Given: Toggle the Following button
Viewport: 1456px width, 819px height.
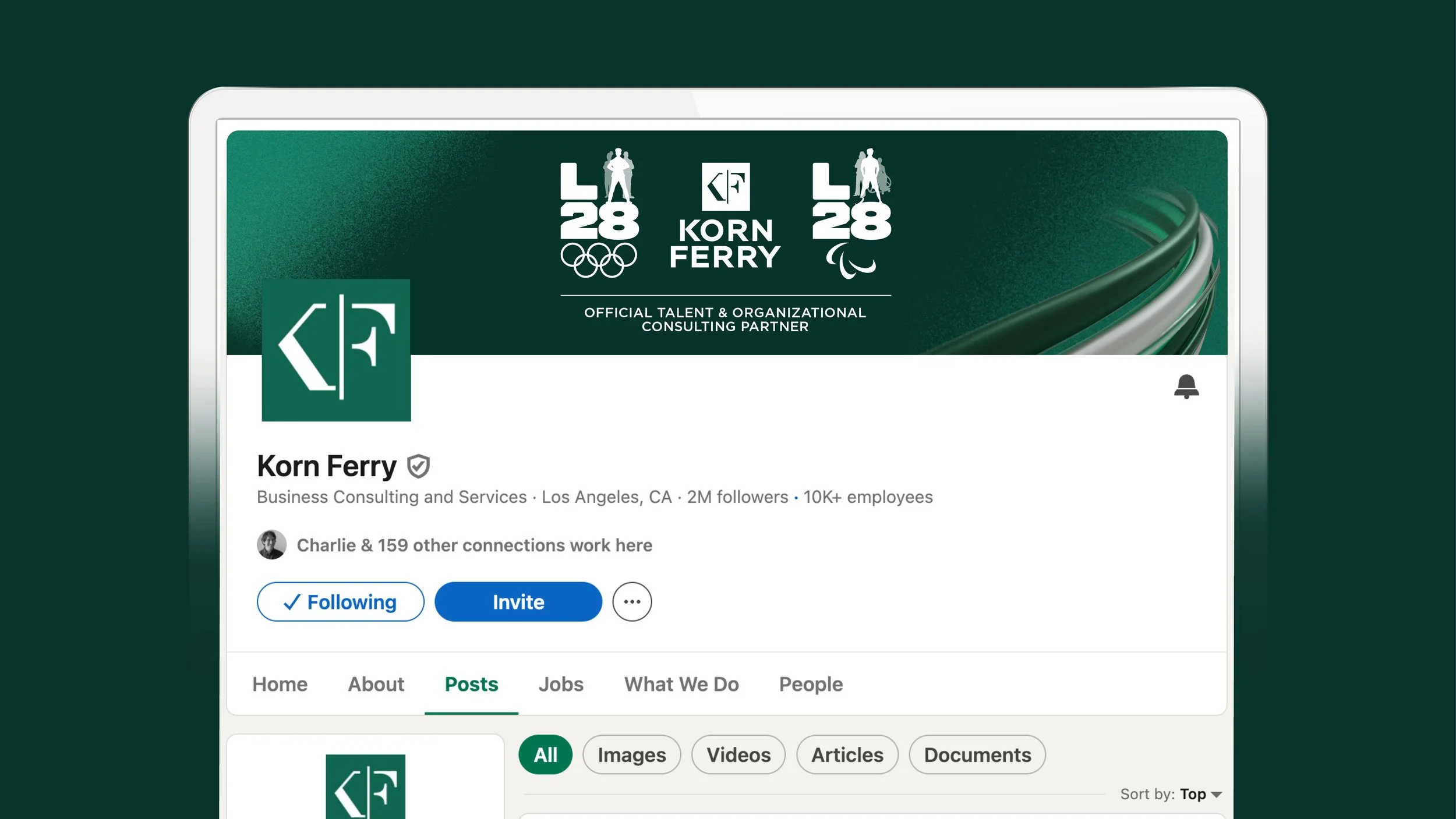Looking at the screenshot, I should click(x=340, y=602).
